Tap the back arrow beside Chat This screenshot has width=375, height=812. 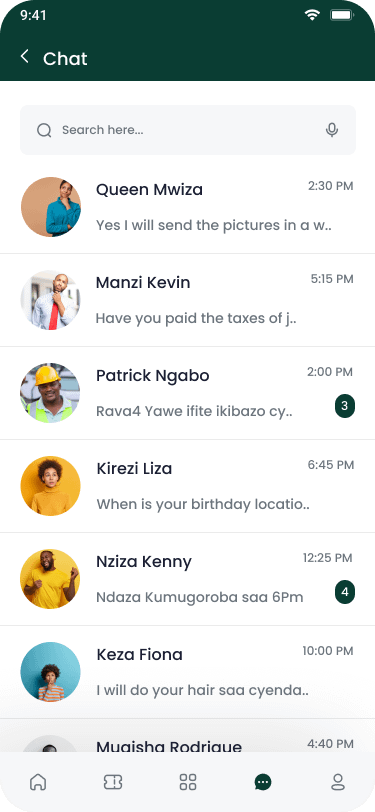(24, 56)
